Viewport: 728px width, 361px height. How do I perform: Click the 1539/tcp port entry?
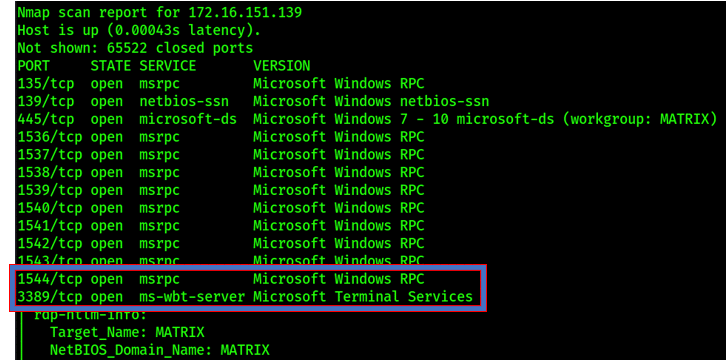click(50, 190)
